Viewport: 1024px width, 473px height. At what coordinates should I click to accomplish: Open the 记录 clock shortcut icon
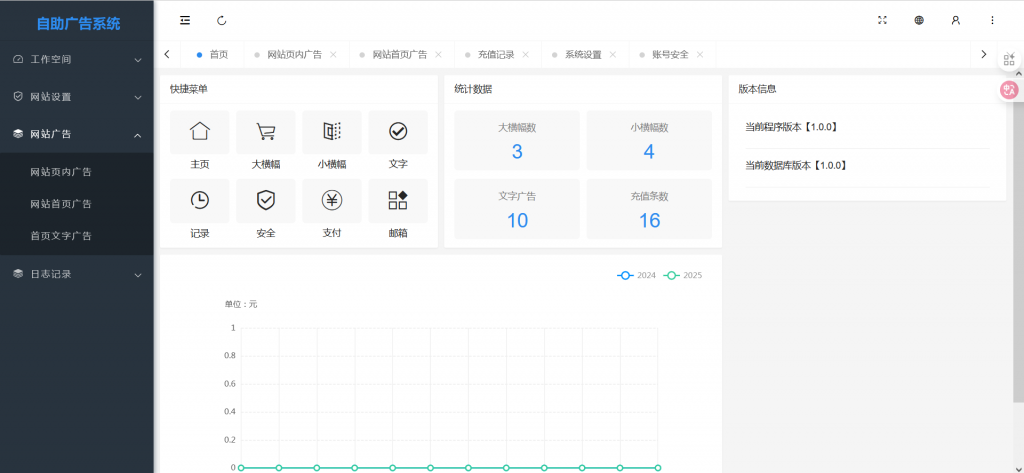[200, 201]
